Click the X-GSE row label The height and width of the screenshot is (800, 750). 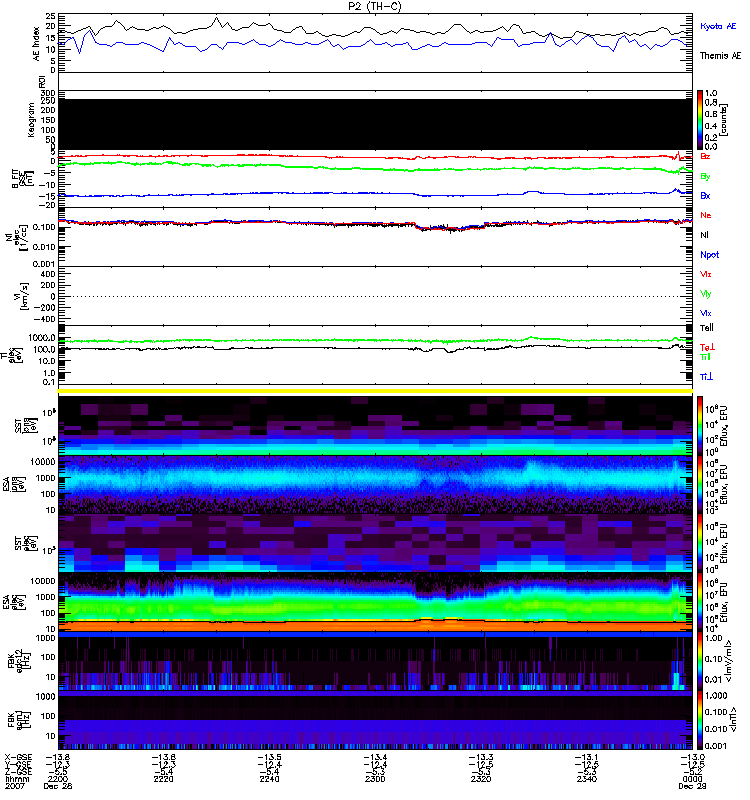pos(18,757)
